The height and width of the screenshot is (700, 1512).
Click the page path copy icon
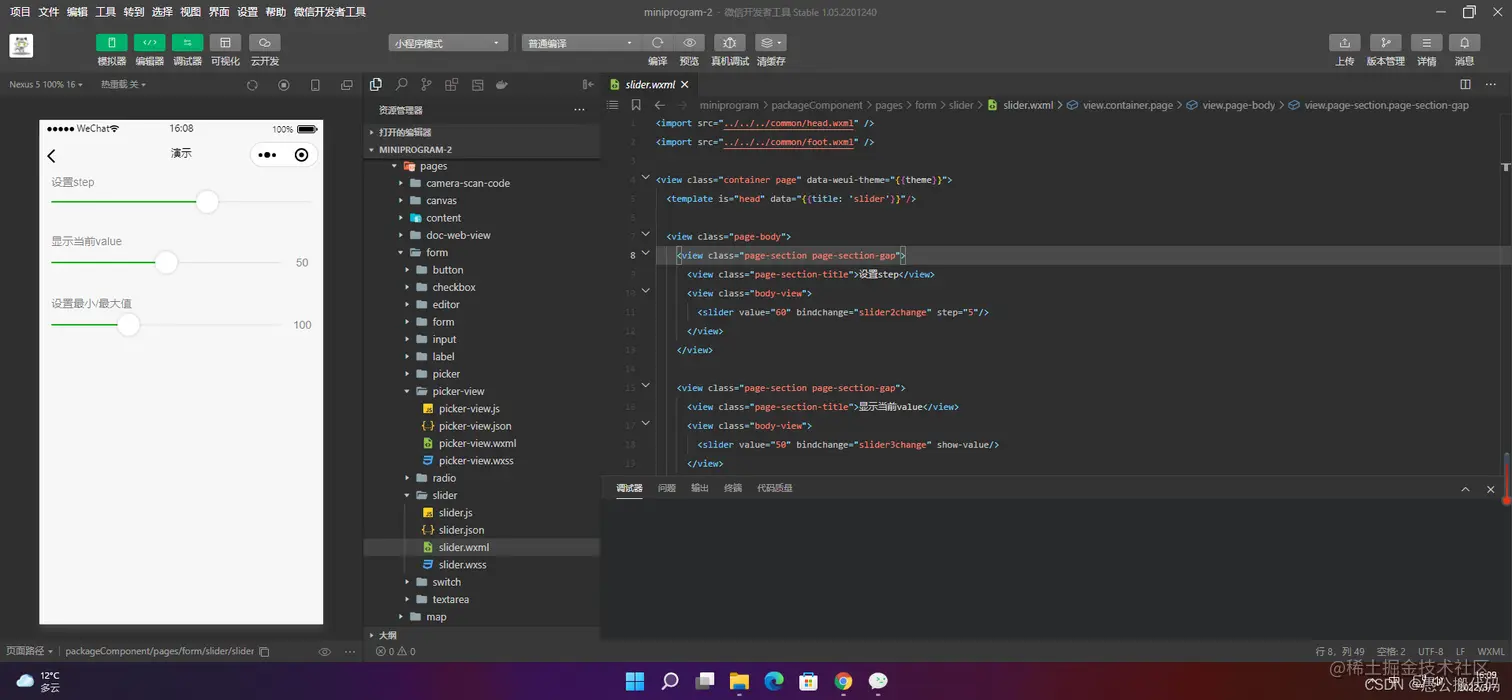click(264, 651)
